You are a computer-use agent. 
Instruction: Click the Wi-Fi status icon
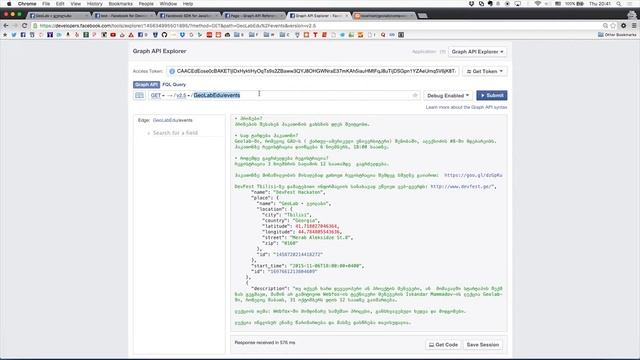click(x=538, y=4)
